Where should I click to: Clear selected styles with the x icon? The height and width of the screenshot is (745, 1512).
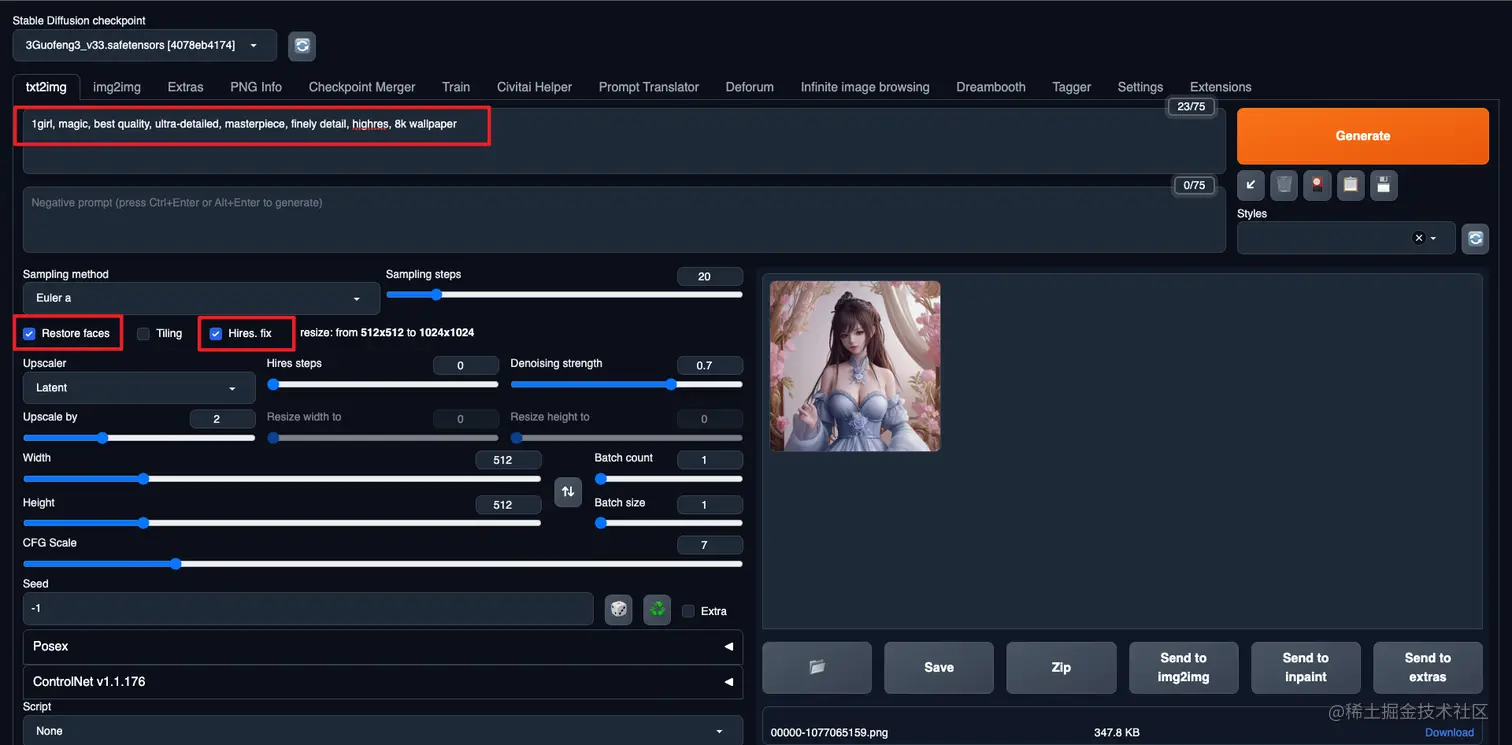(1418, 238)
